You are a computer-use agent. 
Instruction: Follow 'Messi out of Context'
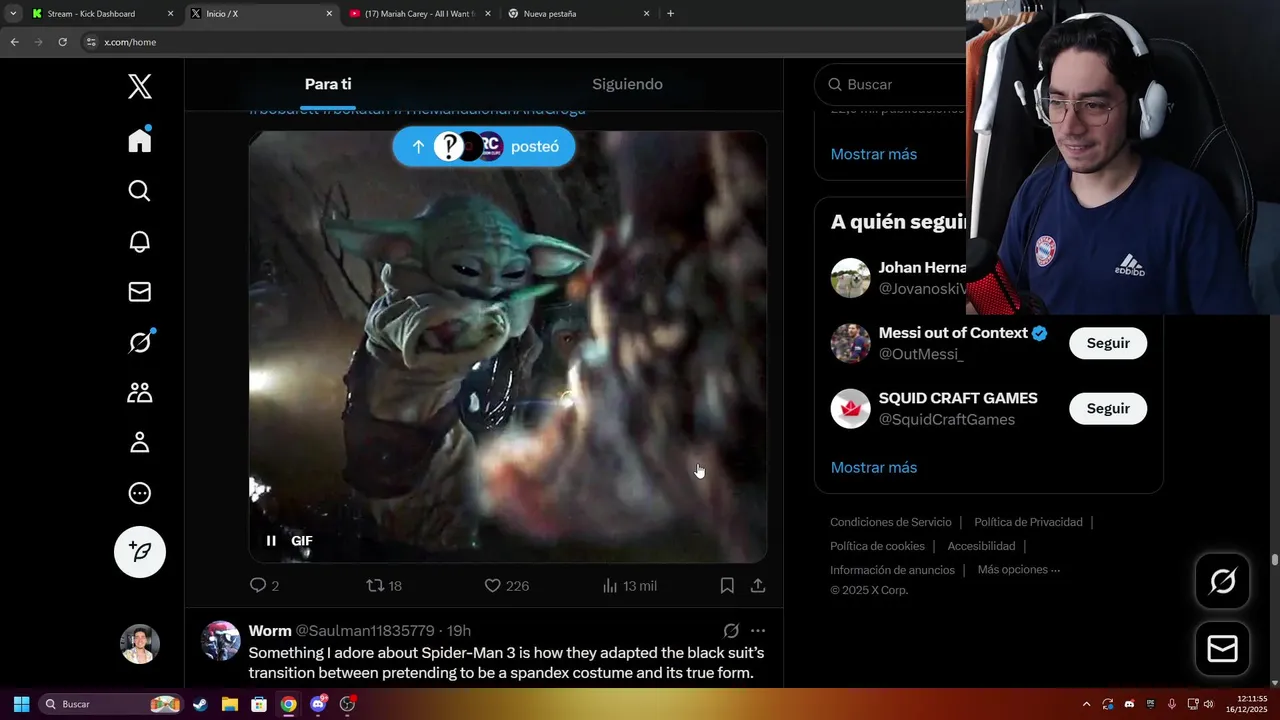coord(1108,344)
